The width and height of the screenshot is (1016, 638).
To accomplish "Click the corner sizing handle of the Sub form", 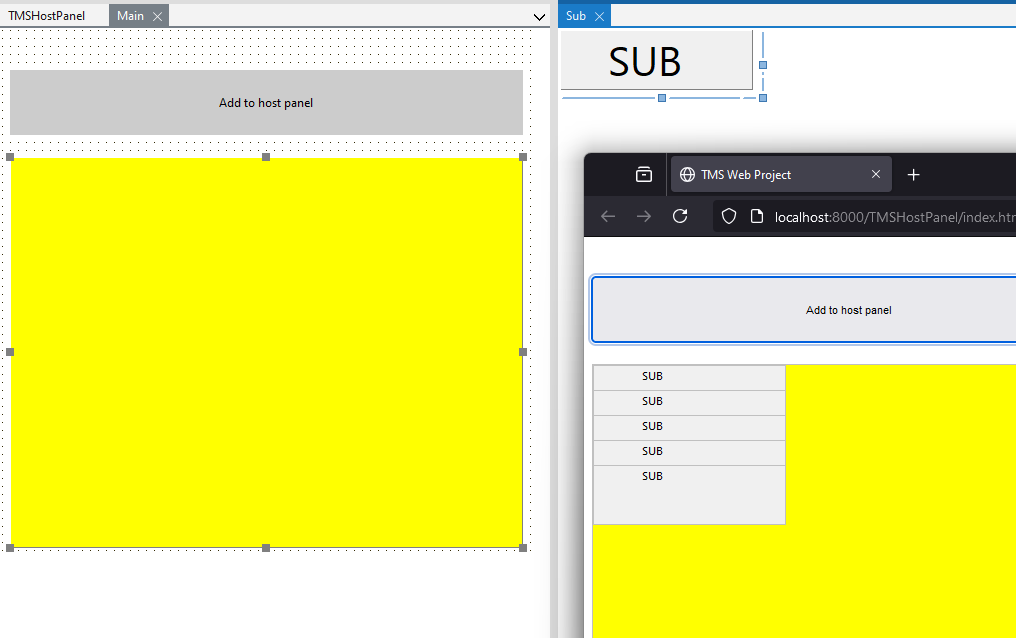I will (763, 98).
